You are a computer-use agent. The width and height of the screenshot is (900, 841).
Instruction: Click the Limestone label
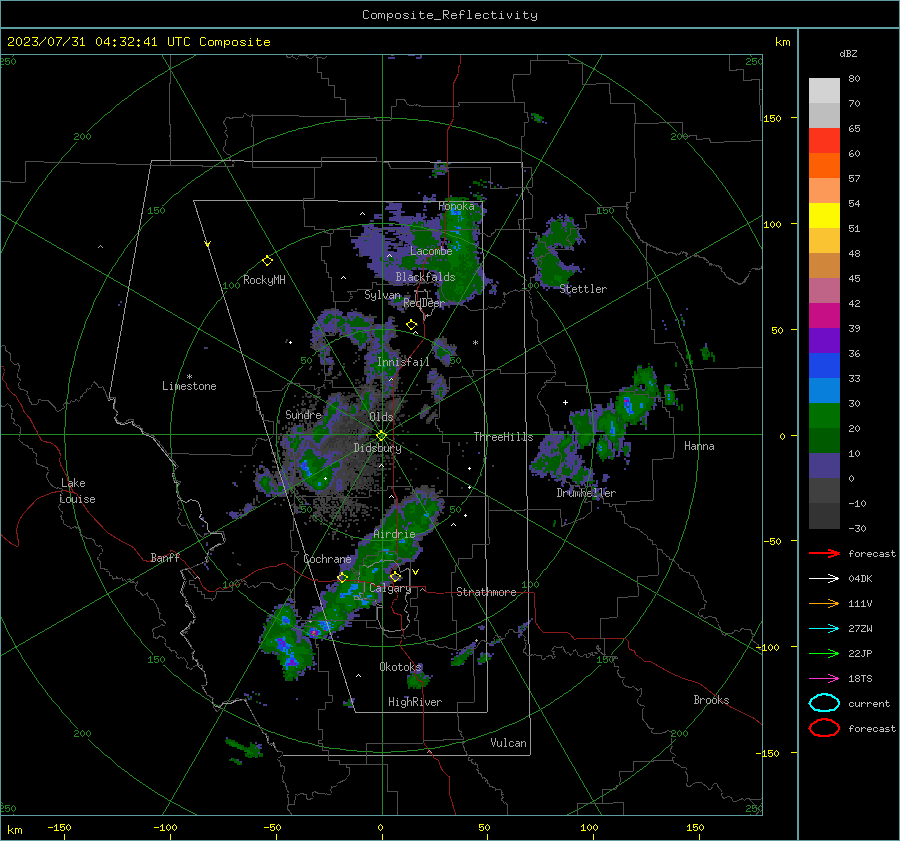click(x=189, y=386)
